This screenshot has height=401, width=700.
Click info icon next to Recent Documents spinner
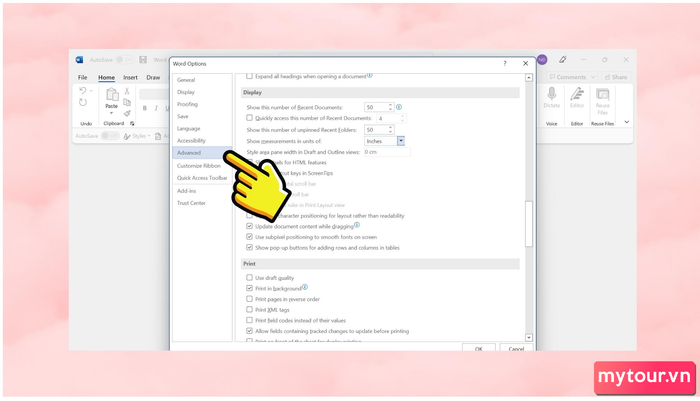pos(399,107)
